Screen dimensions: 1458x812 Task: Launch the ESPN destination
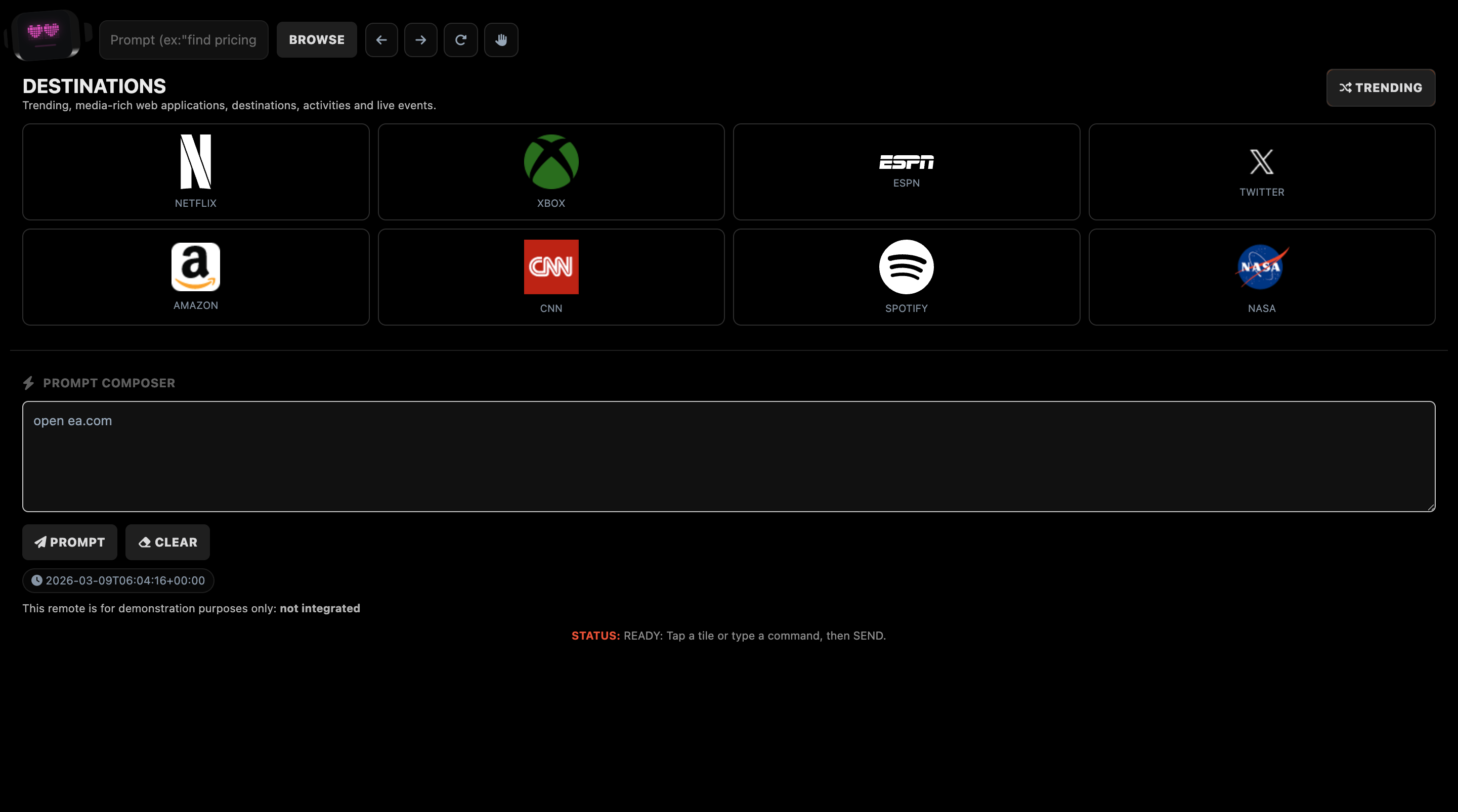click(x=906, y=171)
